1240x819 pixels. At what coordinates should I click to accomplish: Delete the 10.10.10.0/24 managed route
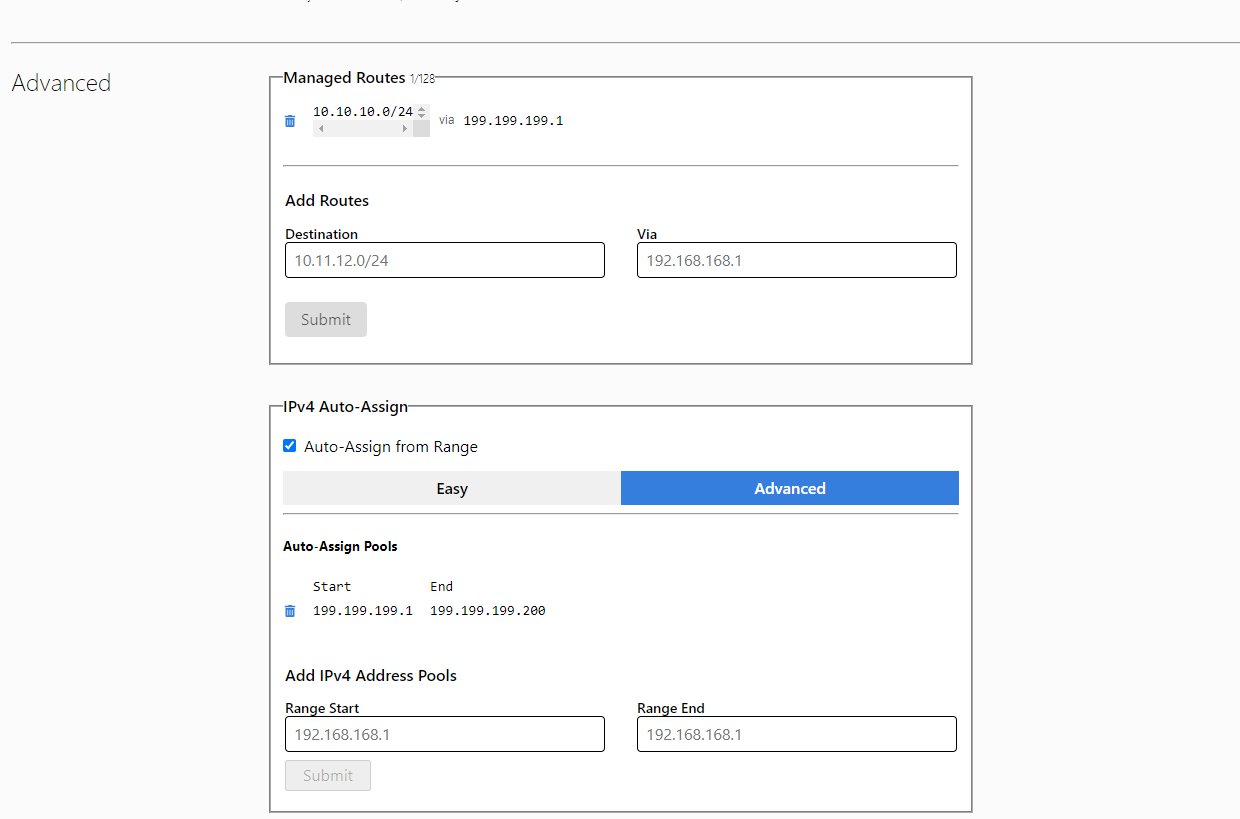pos(290,121)
